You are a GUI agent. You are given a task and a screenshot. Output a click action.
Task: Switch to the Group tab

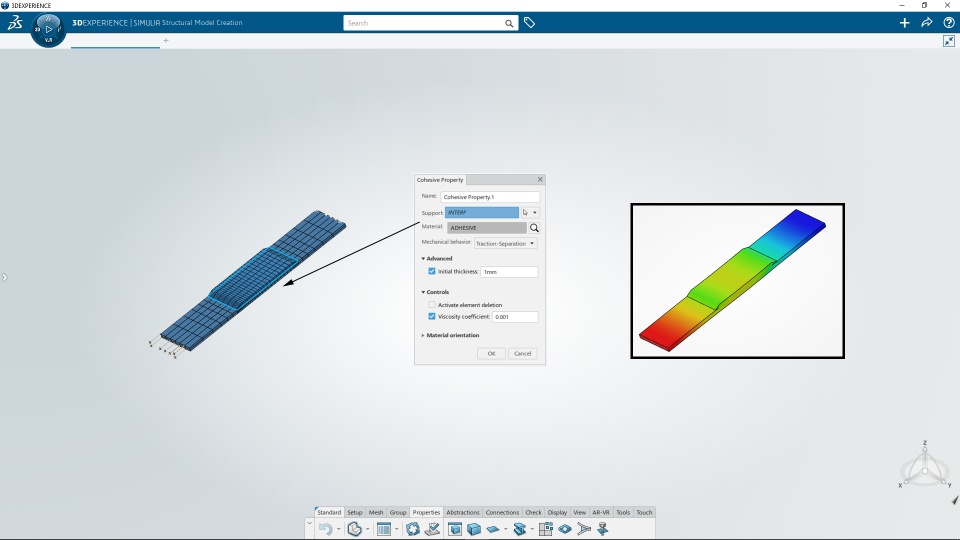coord(398,512)
